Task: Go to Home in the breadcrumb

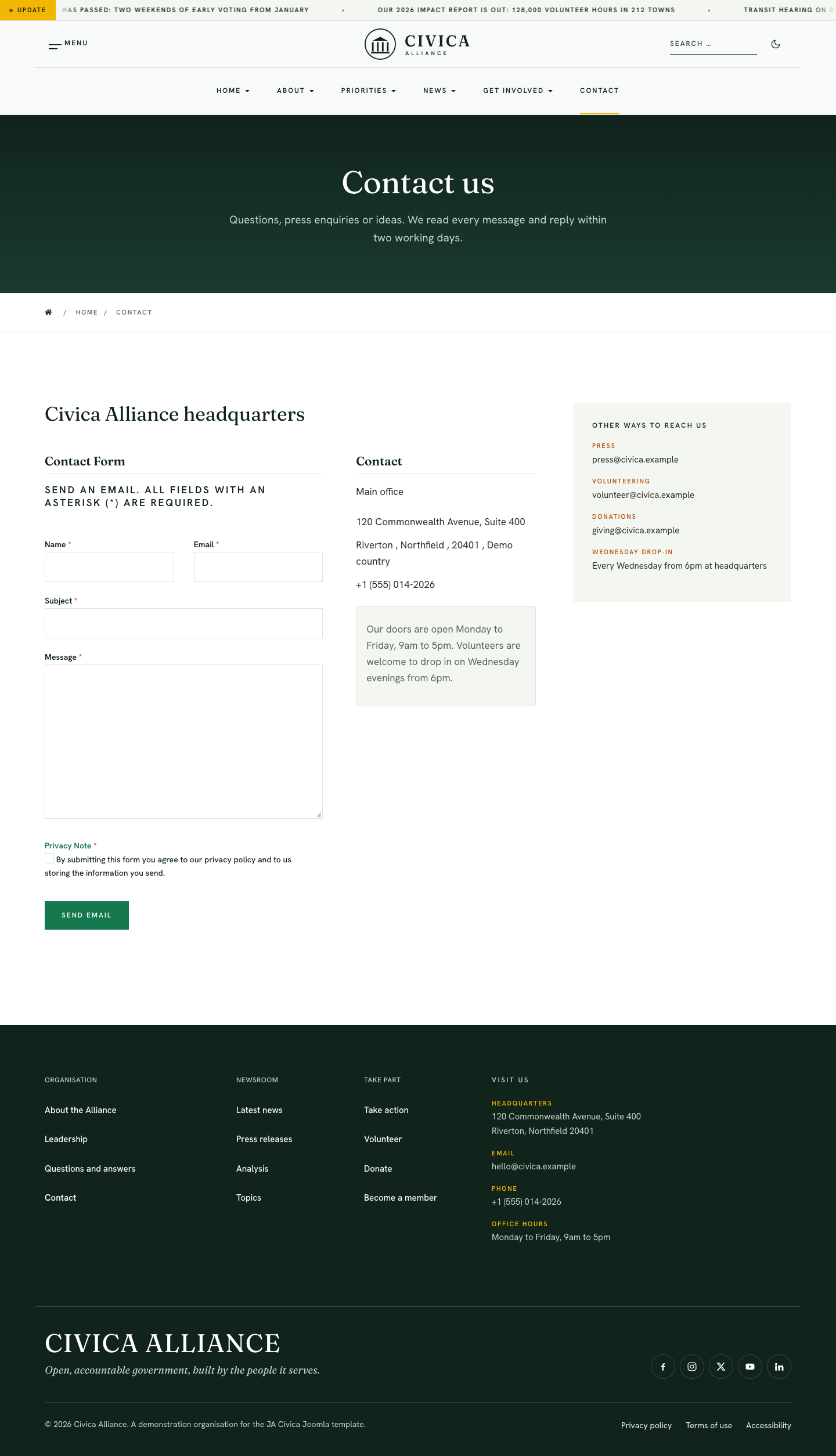Action: 87,312
